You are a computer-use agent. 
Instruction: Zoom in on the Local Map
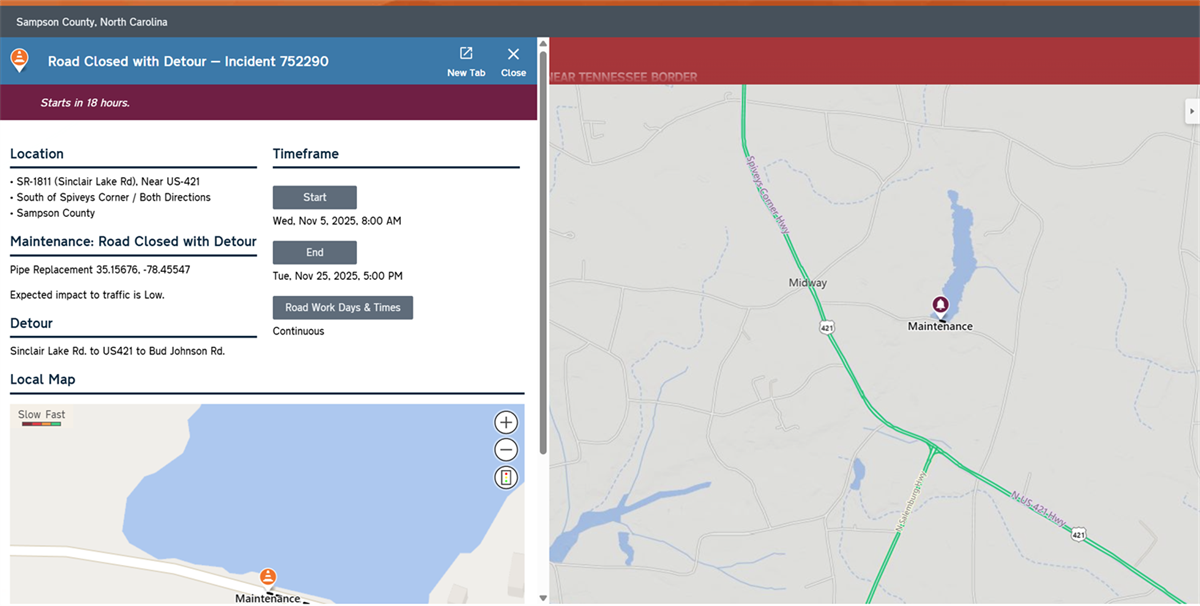[506, 422]
